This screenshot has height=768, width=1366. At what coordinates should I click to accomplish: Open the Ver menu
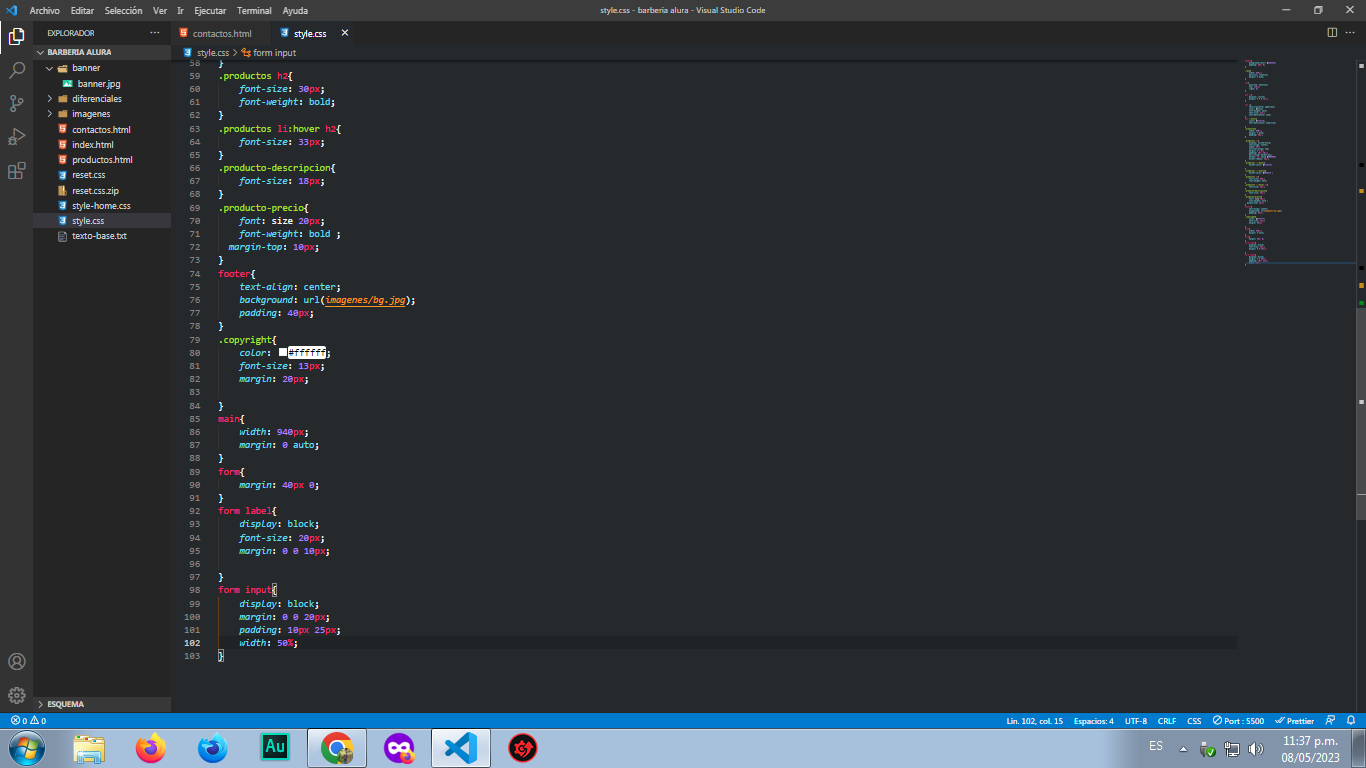[160, 10]
